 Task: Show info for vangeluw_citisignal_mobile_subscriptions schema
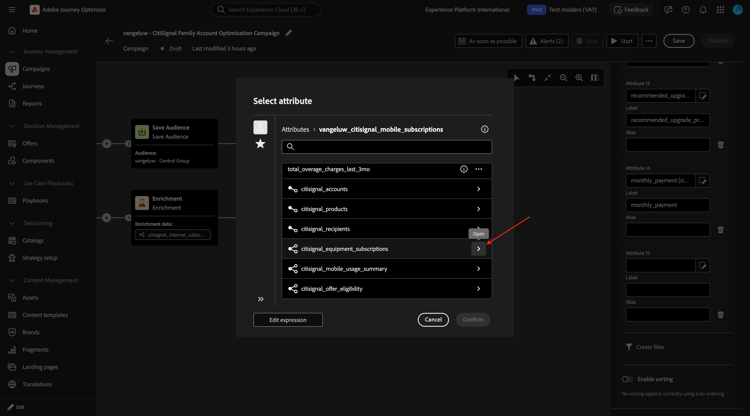click(485, 129)
